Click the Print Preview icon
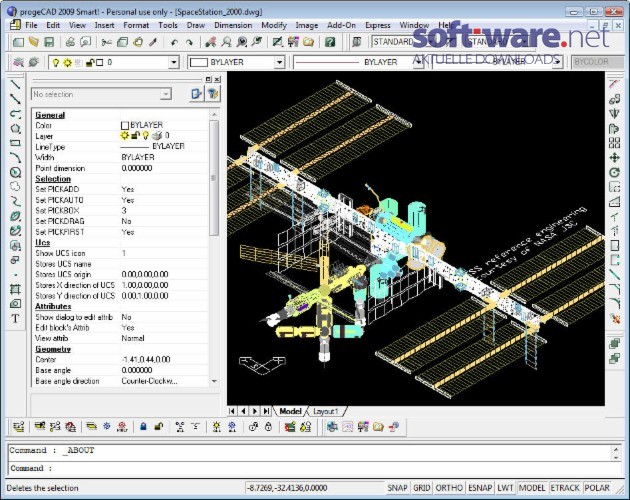The width and height of the screenshot is (630, 500). point(86,42)
